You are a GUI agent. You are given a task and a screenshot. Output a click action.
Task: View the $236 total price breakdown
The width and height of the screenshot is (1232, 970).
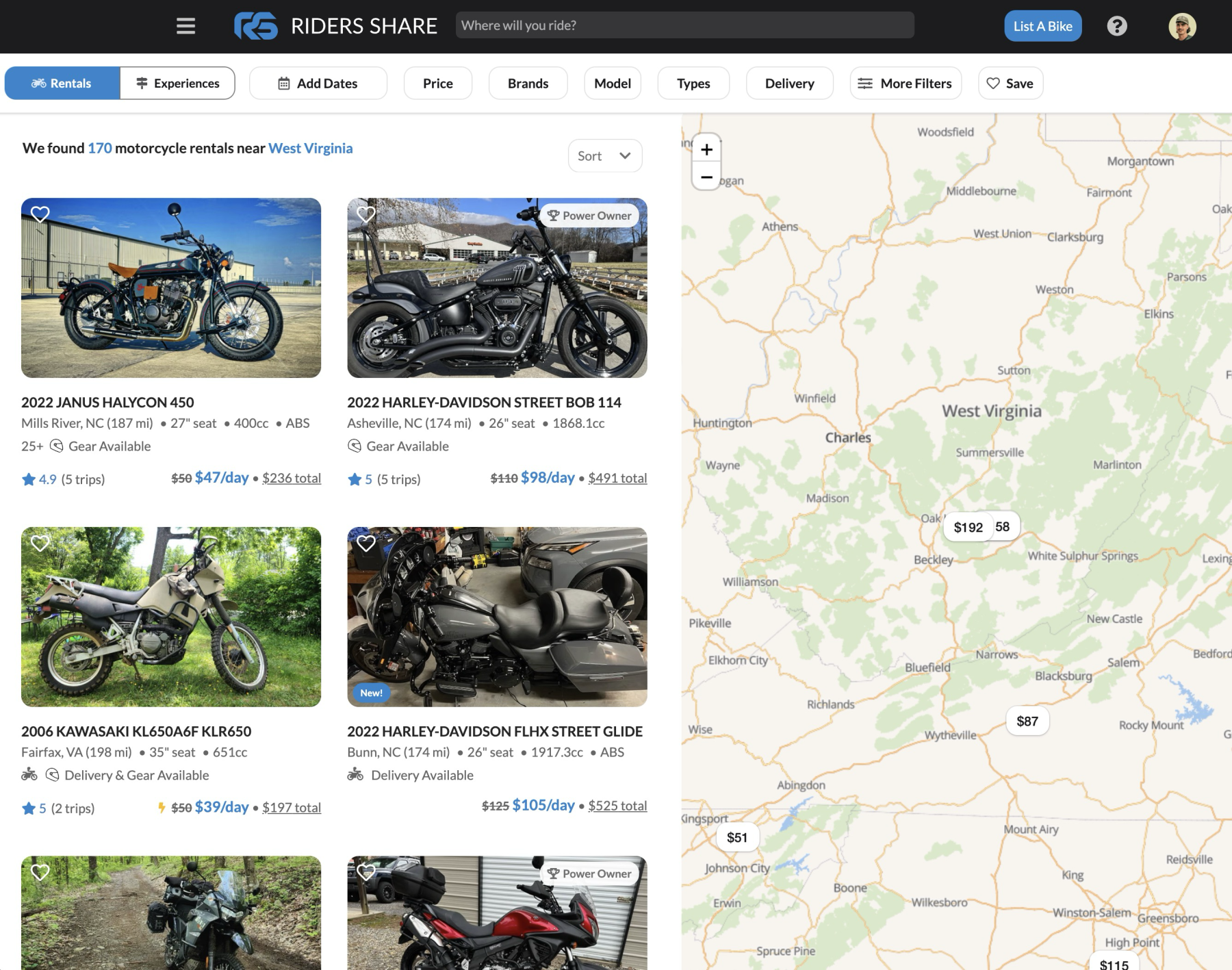292,478
